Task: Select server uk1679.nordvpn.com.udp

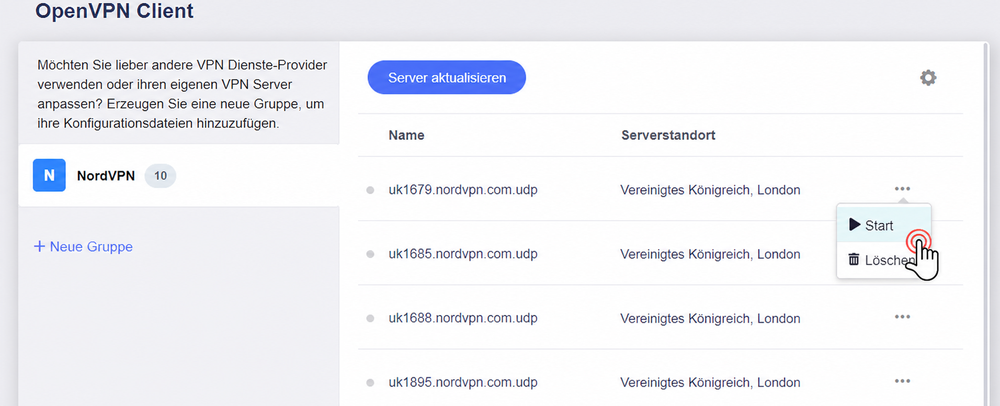Action: pyautogui.click(x=463, y=190)
